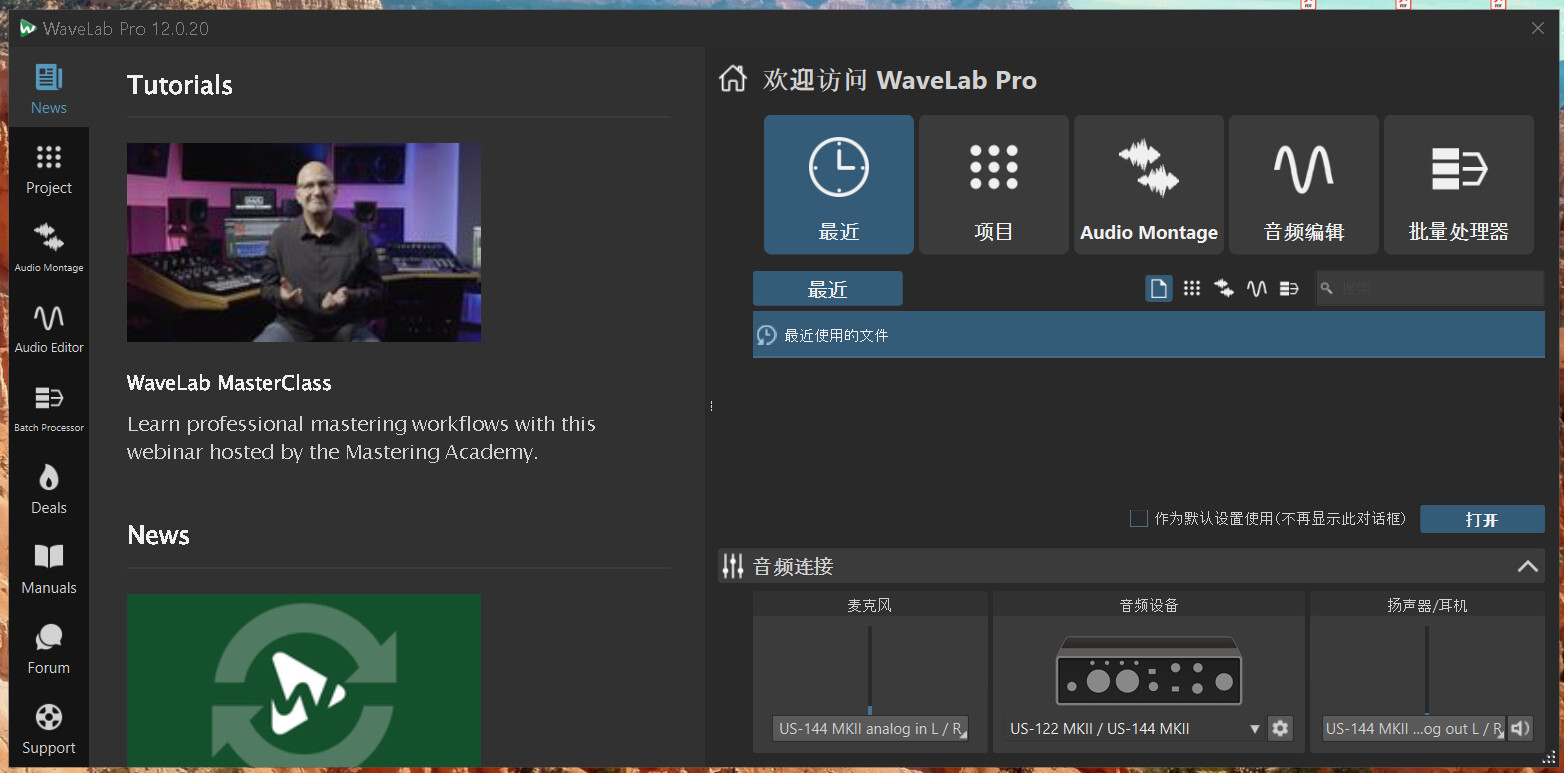Click the News section heading
The image size is (1564, 773).
click(158, 536)
